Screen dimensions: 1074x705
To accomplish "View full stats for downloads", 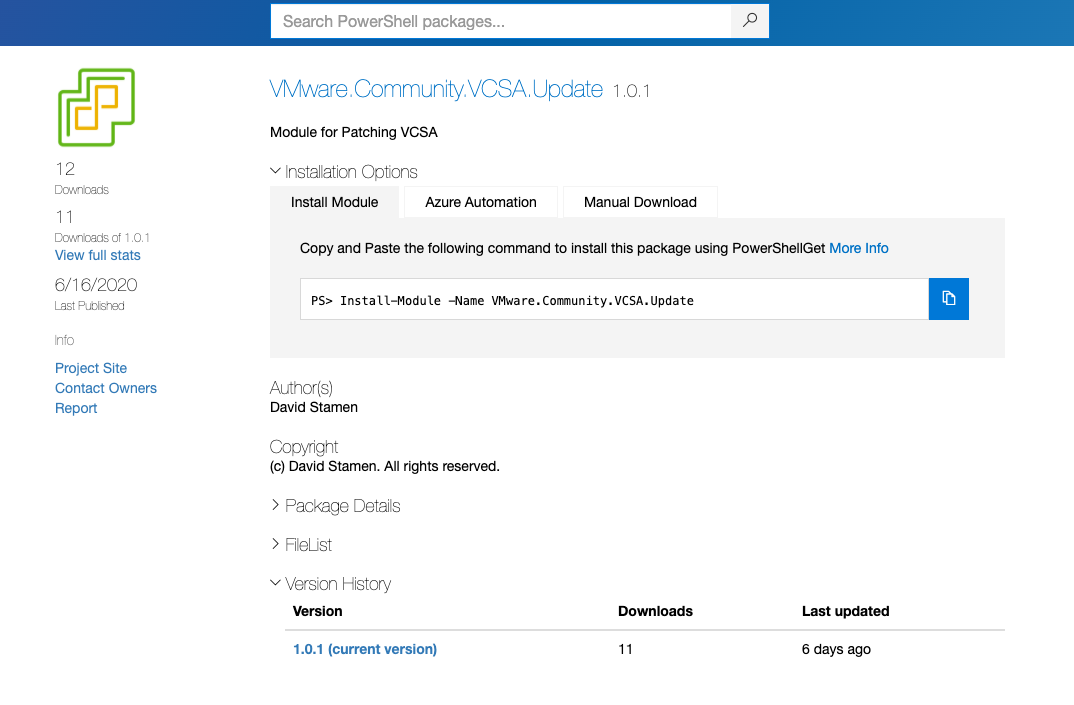I will click(97, 255).
